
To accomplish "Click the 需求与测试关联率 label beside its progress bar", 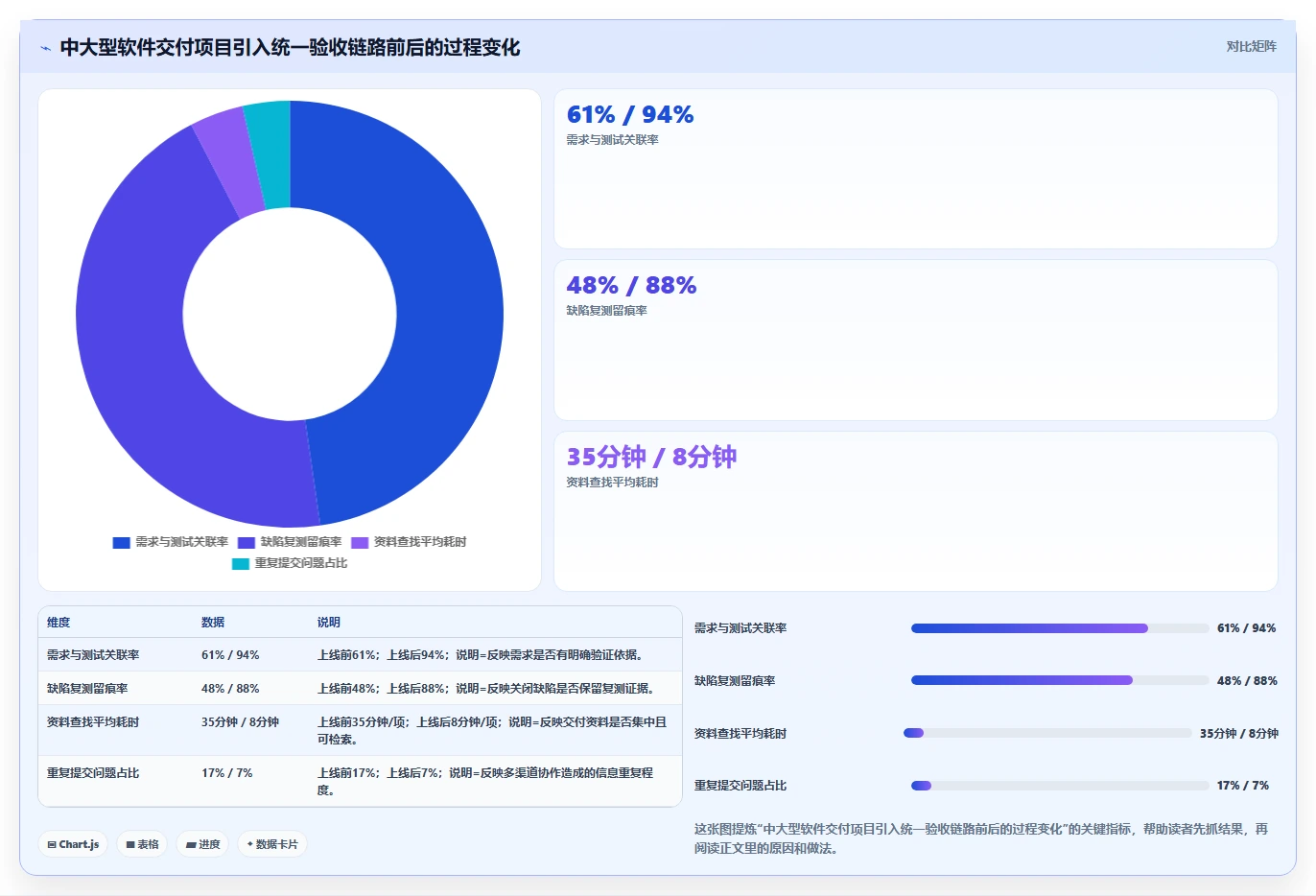I will pos(740,628).
